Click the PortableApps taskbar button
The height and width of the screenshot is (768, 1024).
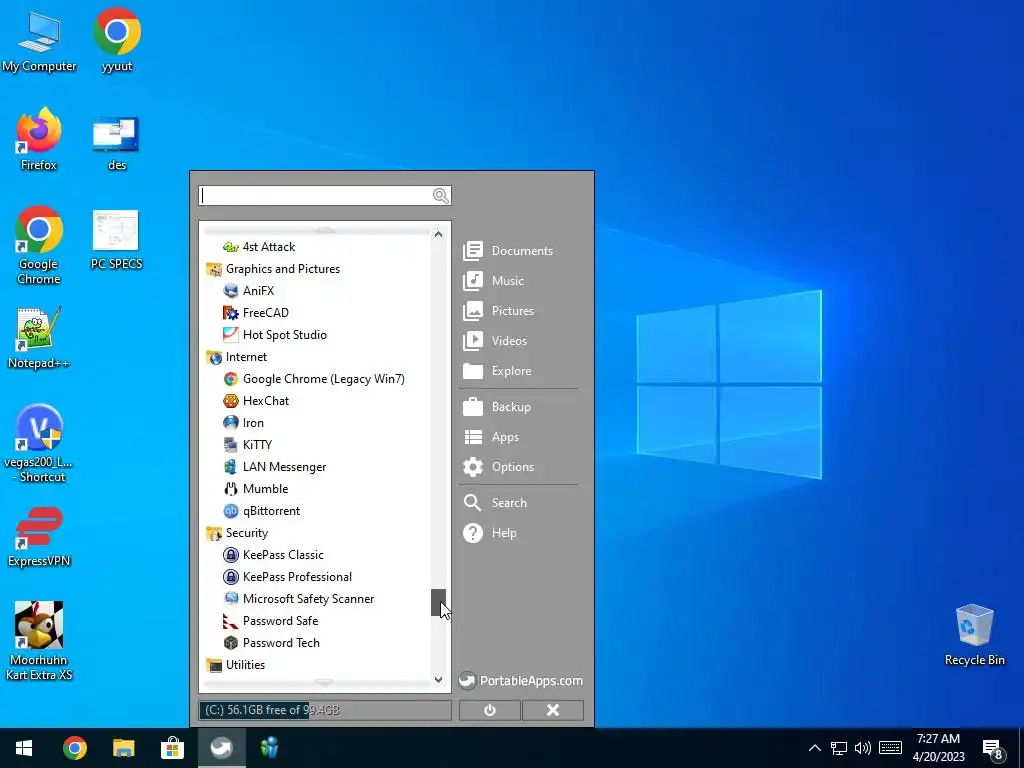(221, 748)
